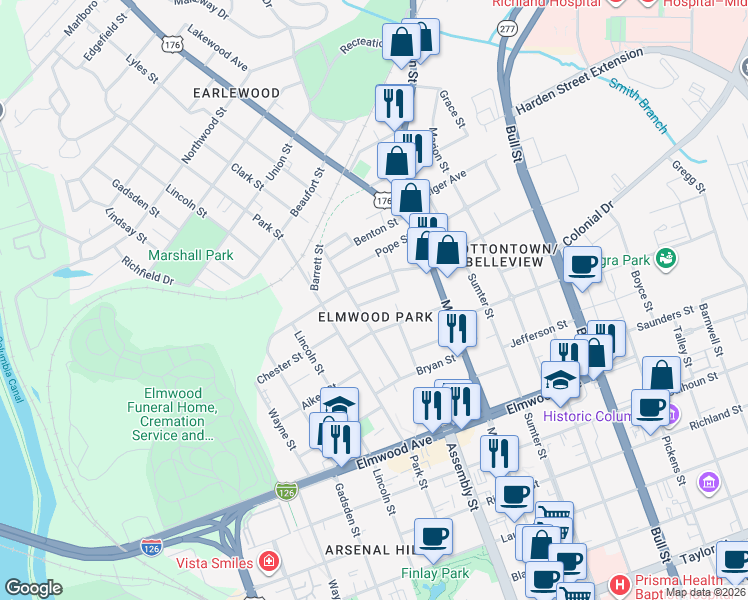Viewport: 748px width, 600px height.
Task: Click the restaurant marker right of Elmwood Park label
Action: [x=457, y=329]
